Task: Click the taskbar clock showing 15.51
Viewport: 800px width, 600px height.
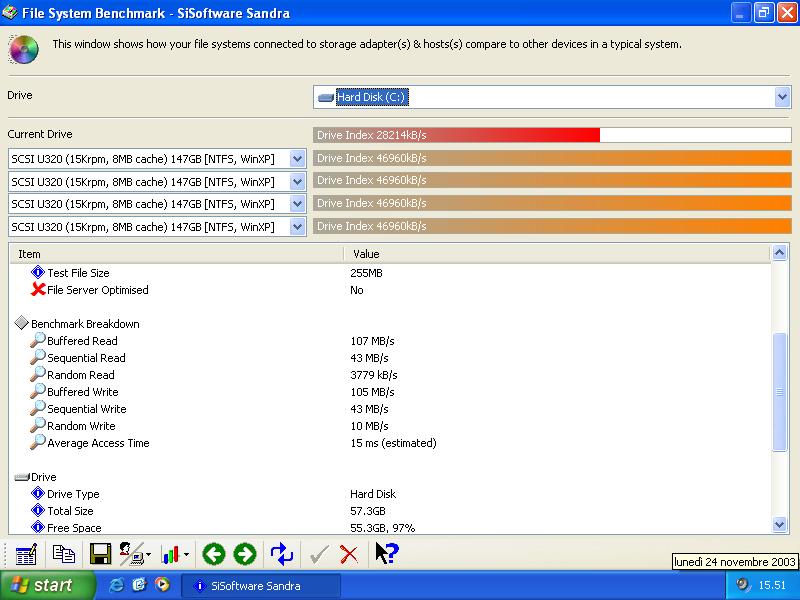Action: point(772,585)
